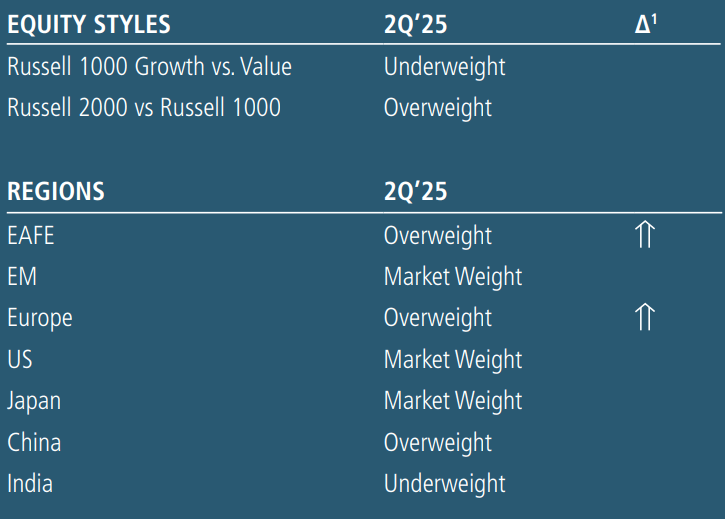Select the China region label
The height and width of the screenshot is (519, 725).
tap(34, 442)
